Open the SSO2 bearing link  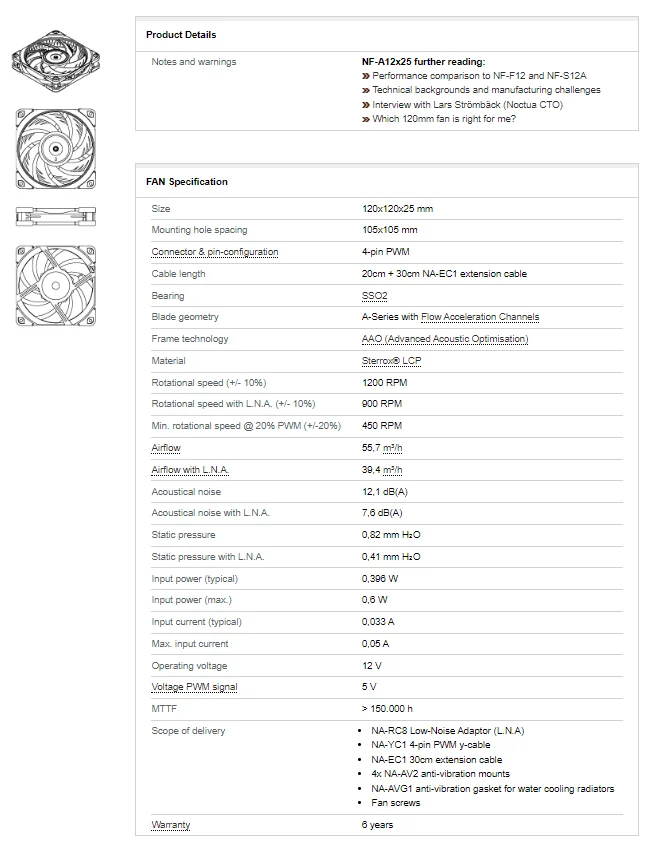[374, 296]
